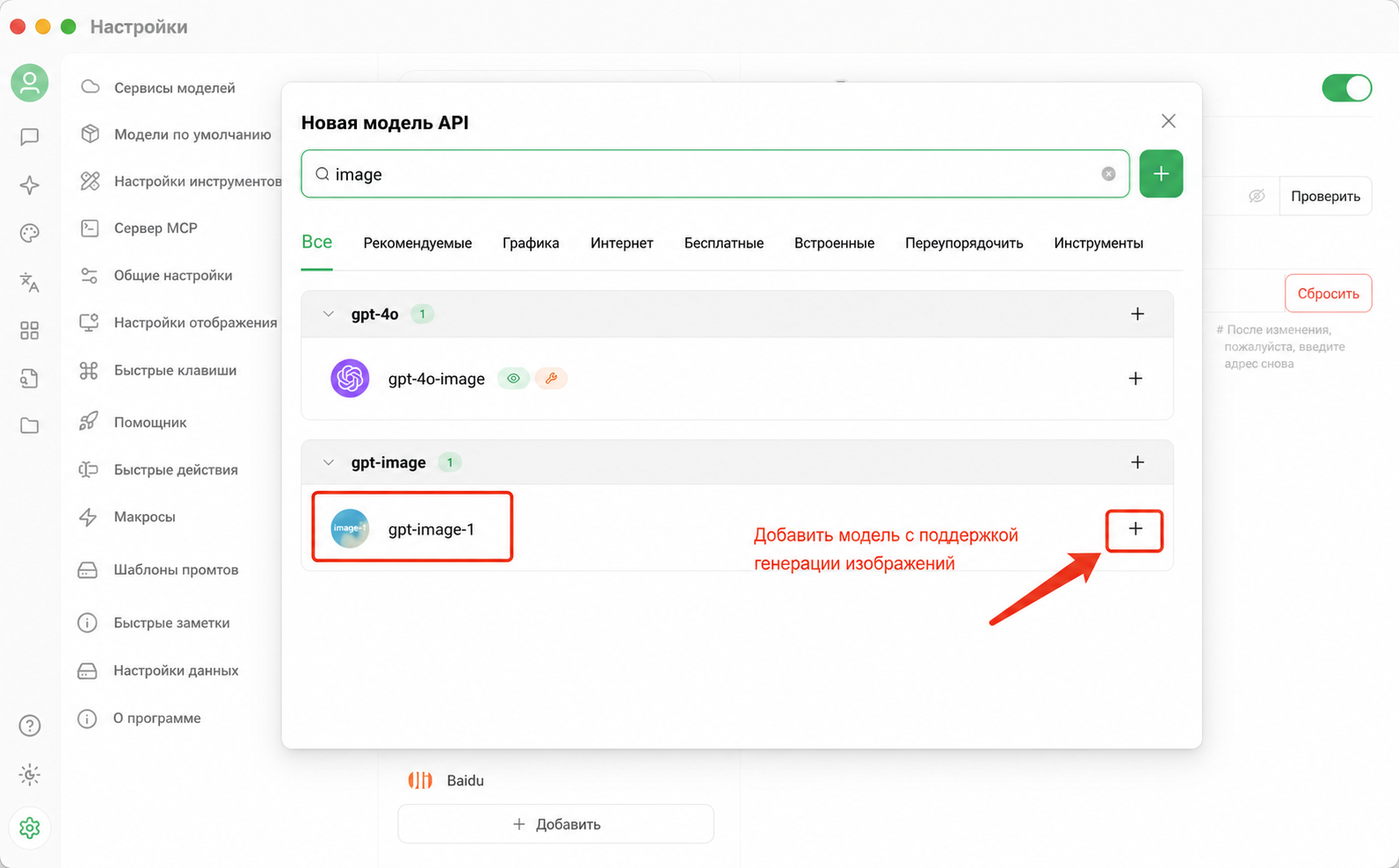Click the green settings gear icon

tap(30, 828)
